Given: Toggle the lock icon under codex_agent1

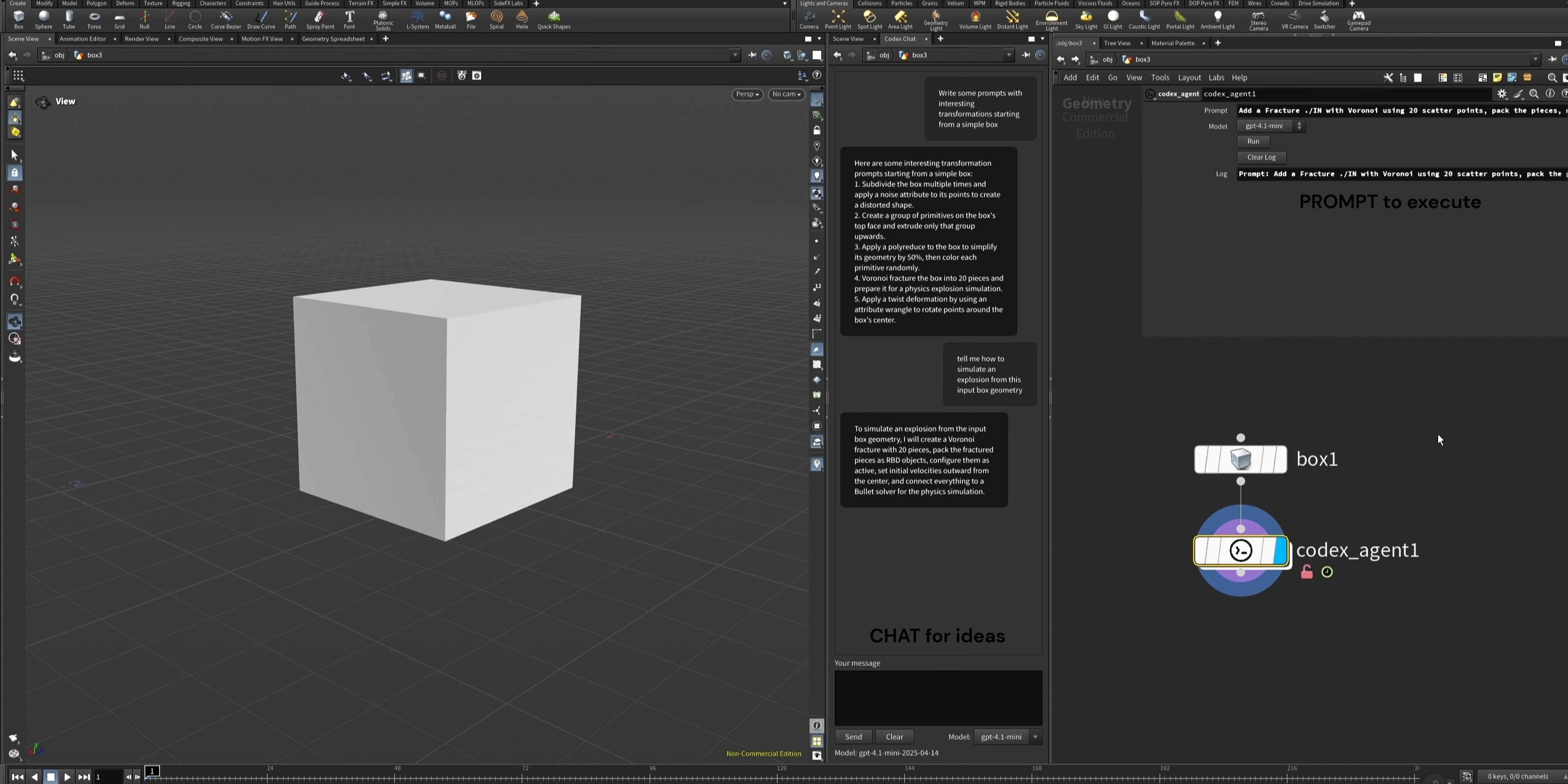Looking at the screenshot, I should point(1307,572).
